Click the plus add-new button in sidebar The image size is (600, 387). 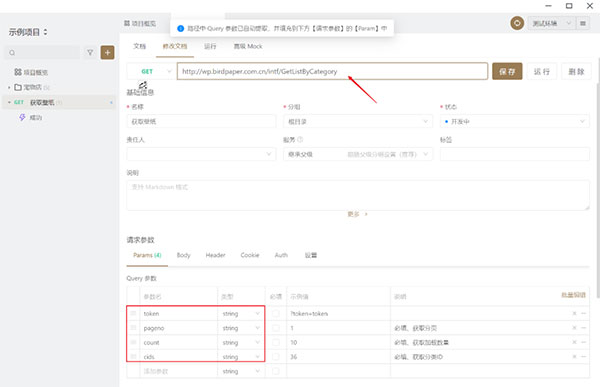click(x=108, y=52)
